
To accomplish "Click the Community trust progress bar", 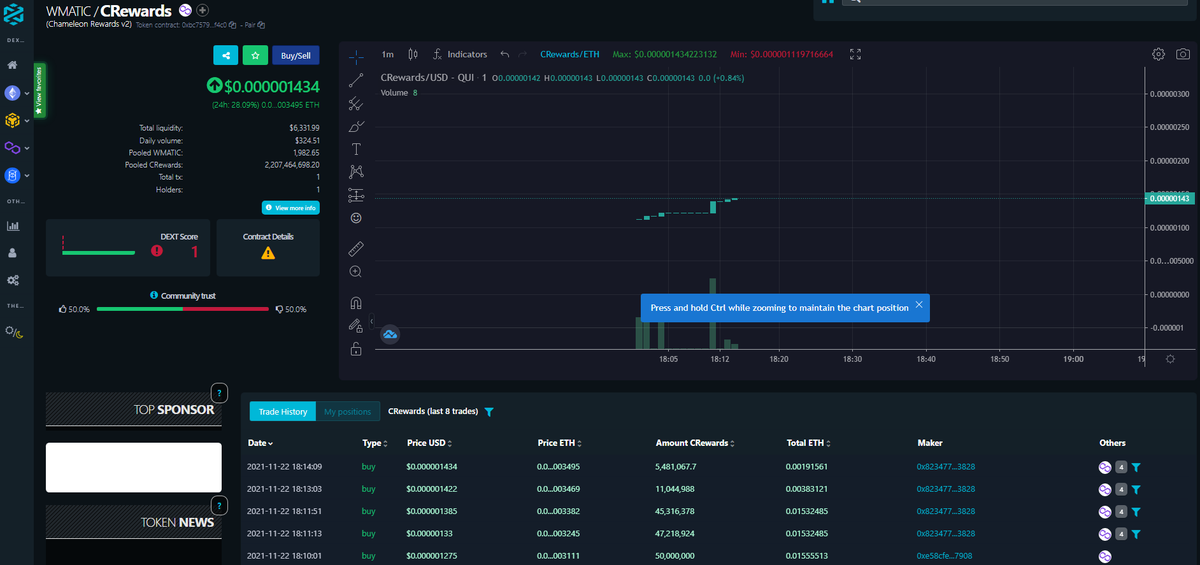I will pos(183,309).
